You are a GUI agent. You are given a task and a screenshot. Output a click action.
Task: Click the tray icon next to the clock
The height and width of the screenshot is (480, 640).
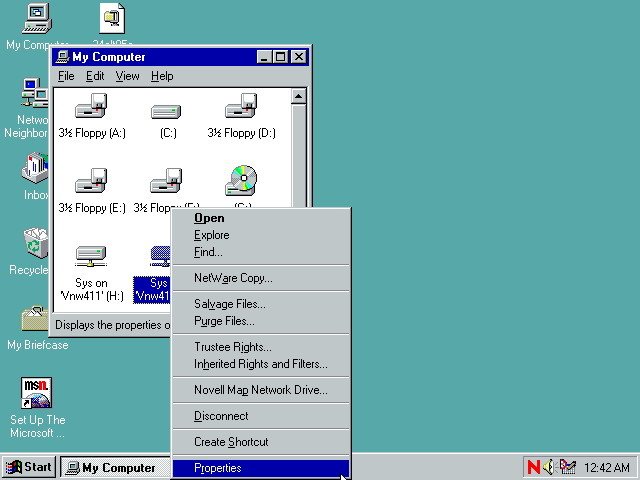tap(568, 467)
